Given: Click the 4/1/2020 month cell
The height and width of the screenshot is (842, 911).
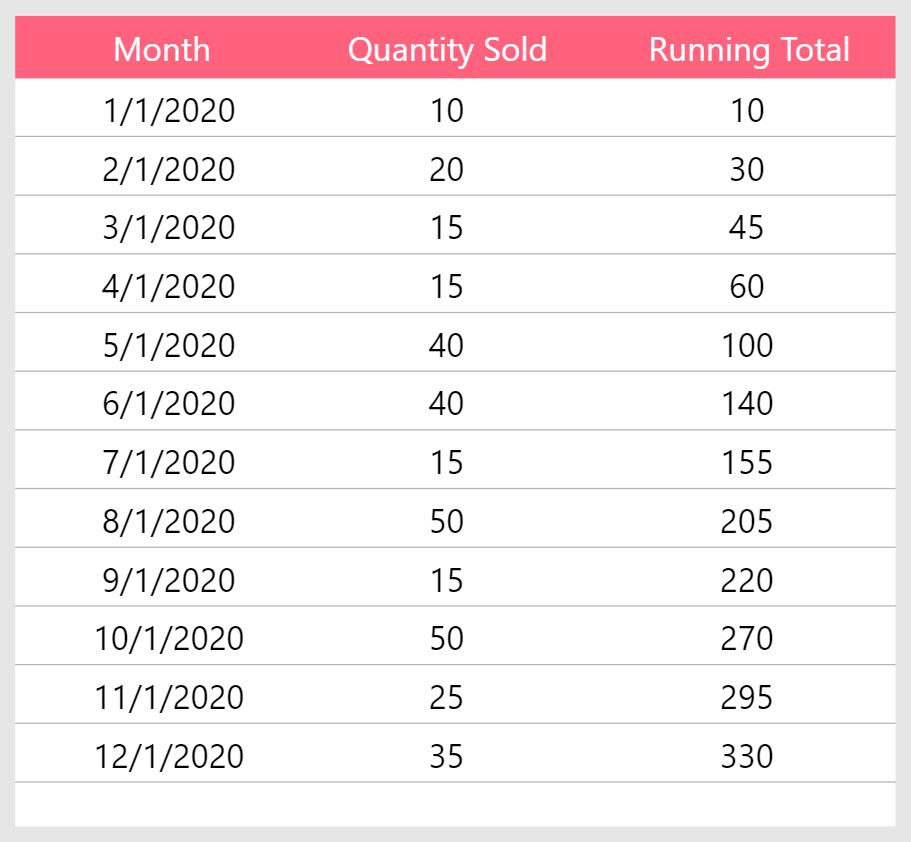Looking at the screenshot, I should tap(168, 286).
